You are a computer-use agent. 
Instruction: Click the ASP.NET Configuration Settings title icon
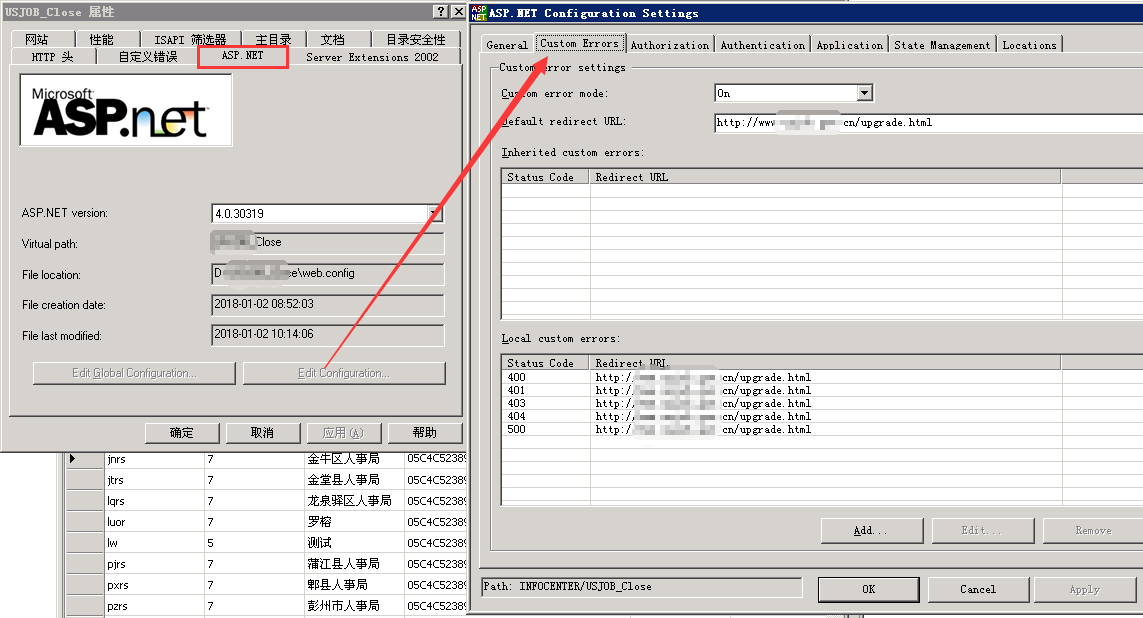click(479, 13)
